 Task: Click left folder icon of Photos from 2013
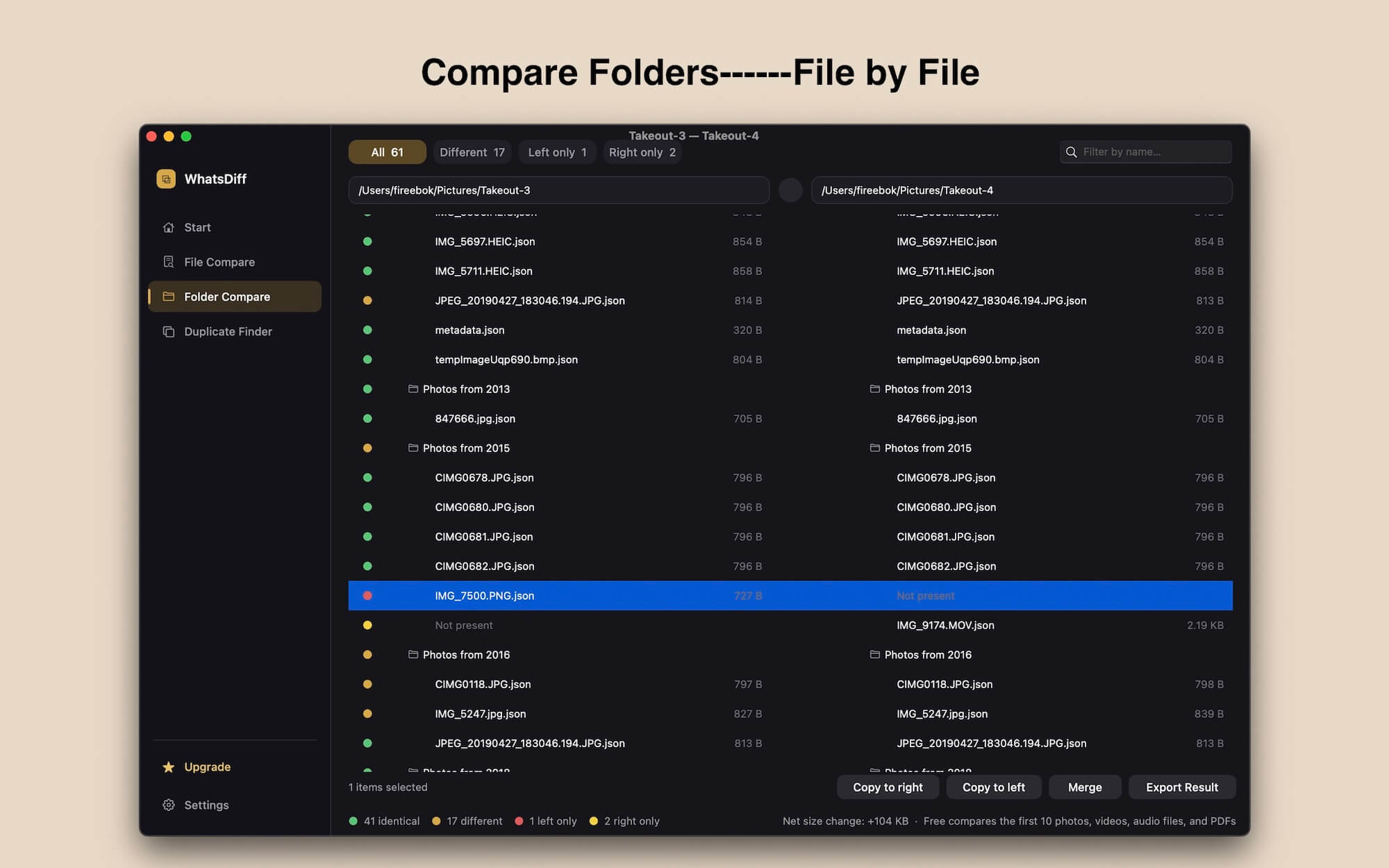413,389
